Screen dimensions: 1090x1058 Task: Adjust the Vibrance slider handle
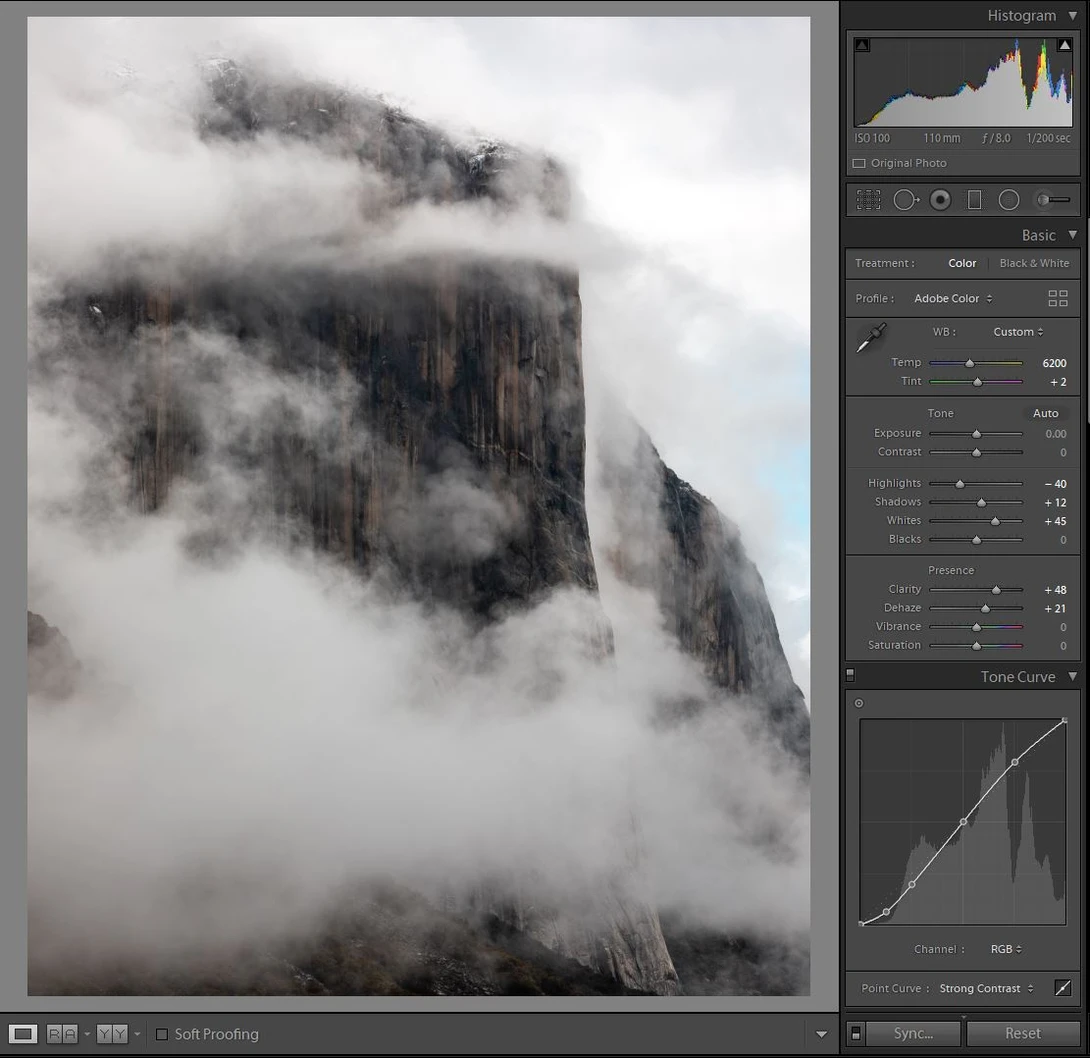(x=976, y=627)
